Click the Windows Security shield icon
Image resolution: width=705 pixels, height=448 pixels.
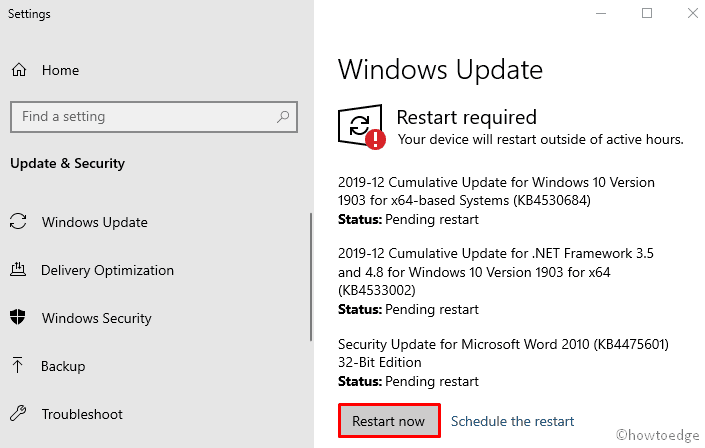tap(18, 317)
